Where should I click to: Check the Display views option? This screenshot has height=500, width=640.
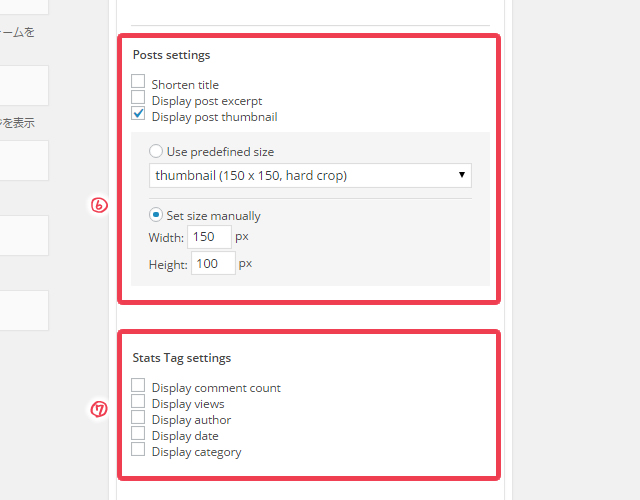[138, 401]
